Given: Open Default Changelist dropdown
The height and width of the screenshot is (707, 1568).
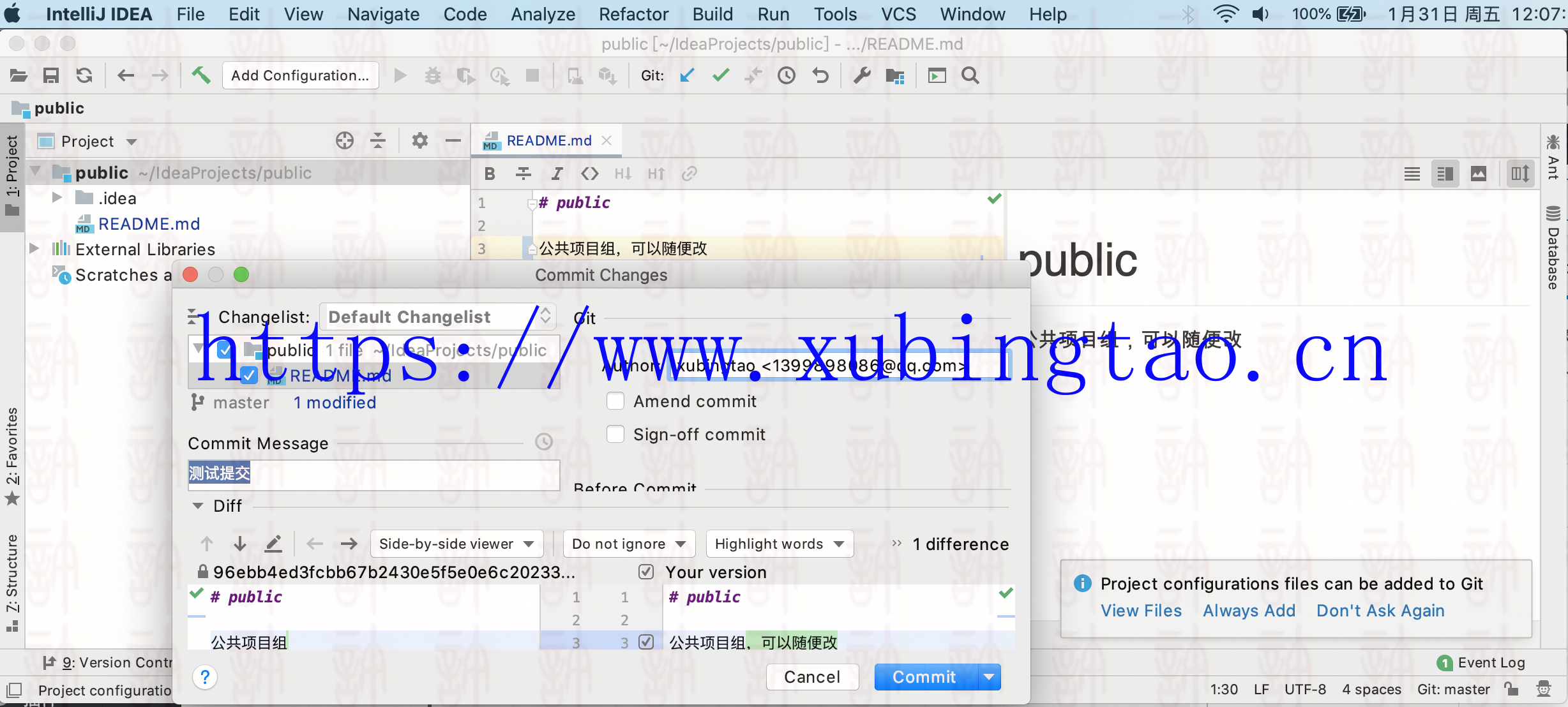Looking at the screenshot, I should pyautogui.click(x=438, y=316).
